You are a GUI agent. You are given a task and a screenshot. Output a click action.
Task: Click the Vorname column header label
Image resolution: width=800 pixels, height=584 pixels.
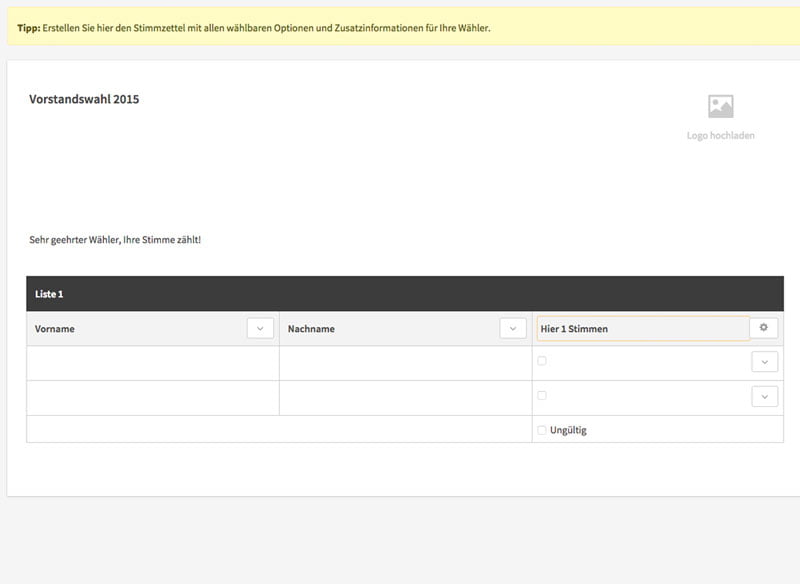tap(55, 329)
